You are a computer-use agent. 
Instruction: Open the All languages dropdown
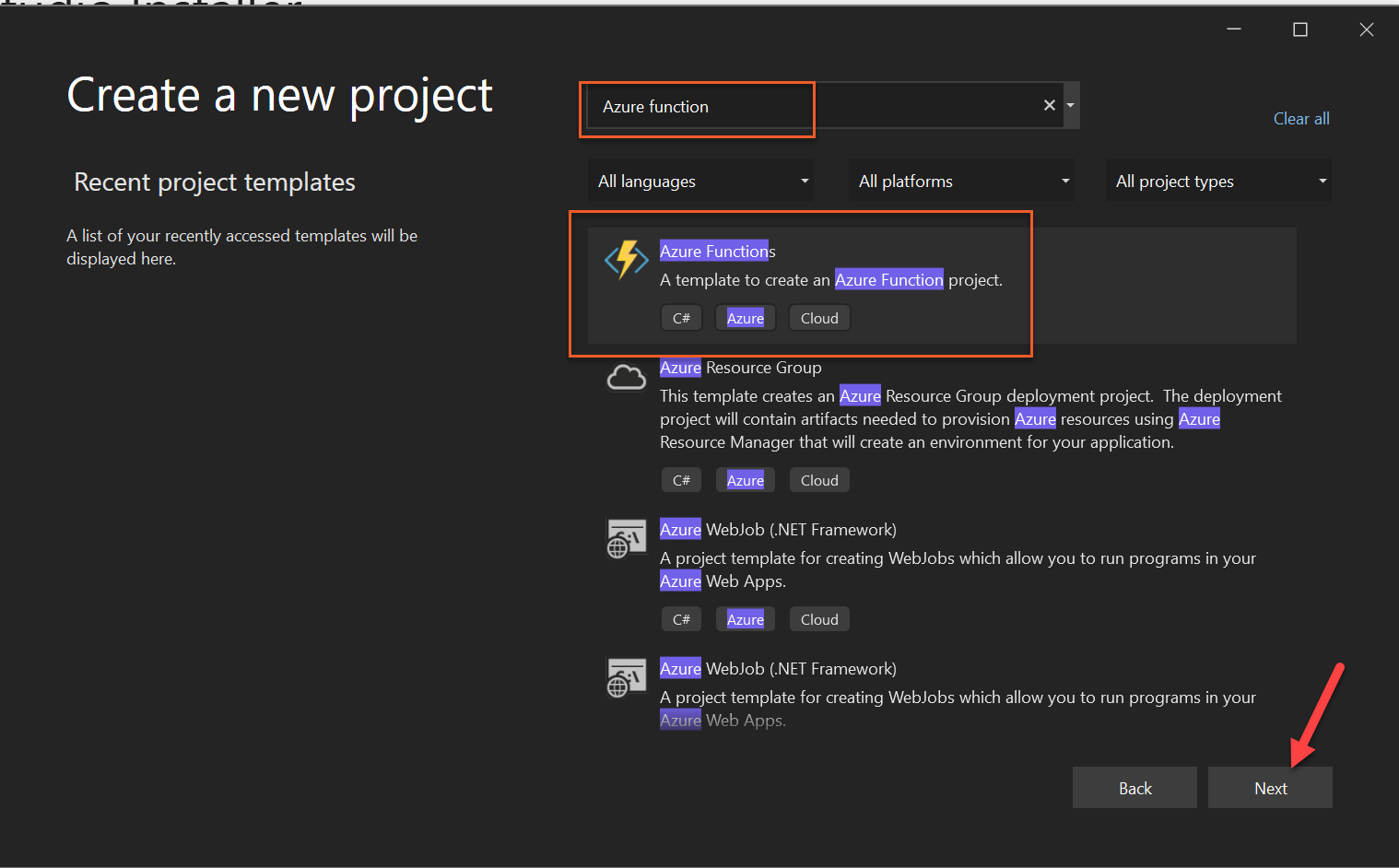(703, 181)
